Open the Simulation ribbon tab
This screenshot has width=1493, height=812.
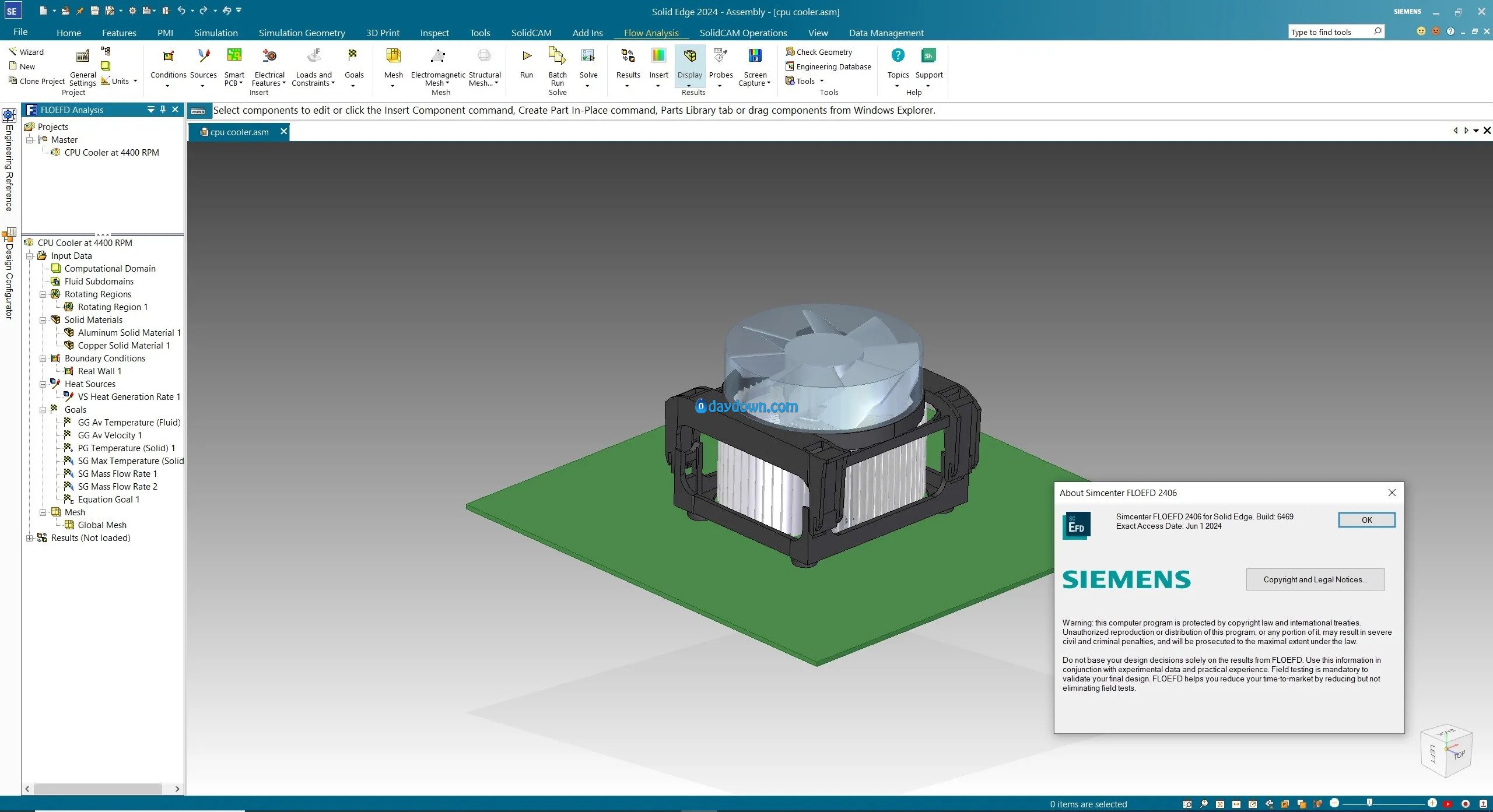pos(216,33)
